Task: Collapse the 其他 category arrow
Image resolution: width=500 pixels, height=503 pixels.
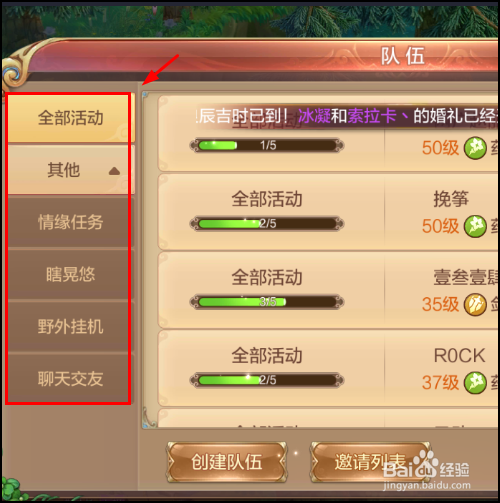Action: pos(114,171)
